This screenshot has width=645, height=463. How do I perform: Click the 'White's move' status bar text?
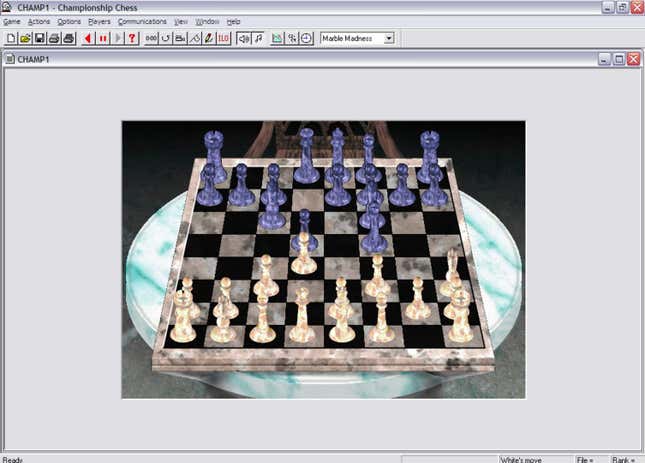click(x=522, y=460)
